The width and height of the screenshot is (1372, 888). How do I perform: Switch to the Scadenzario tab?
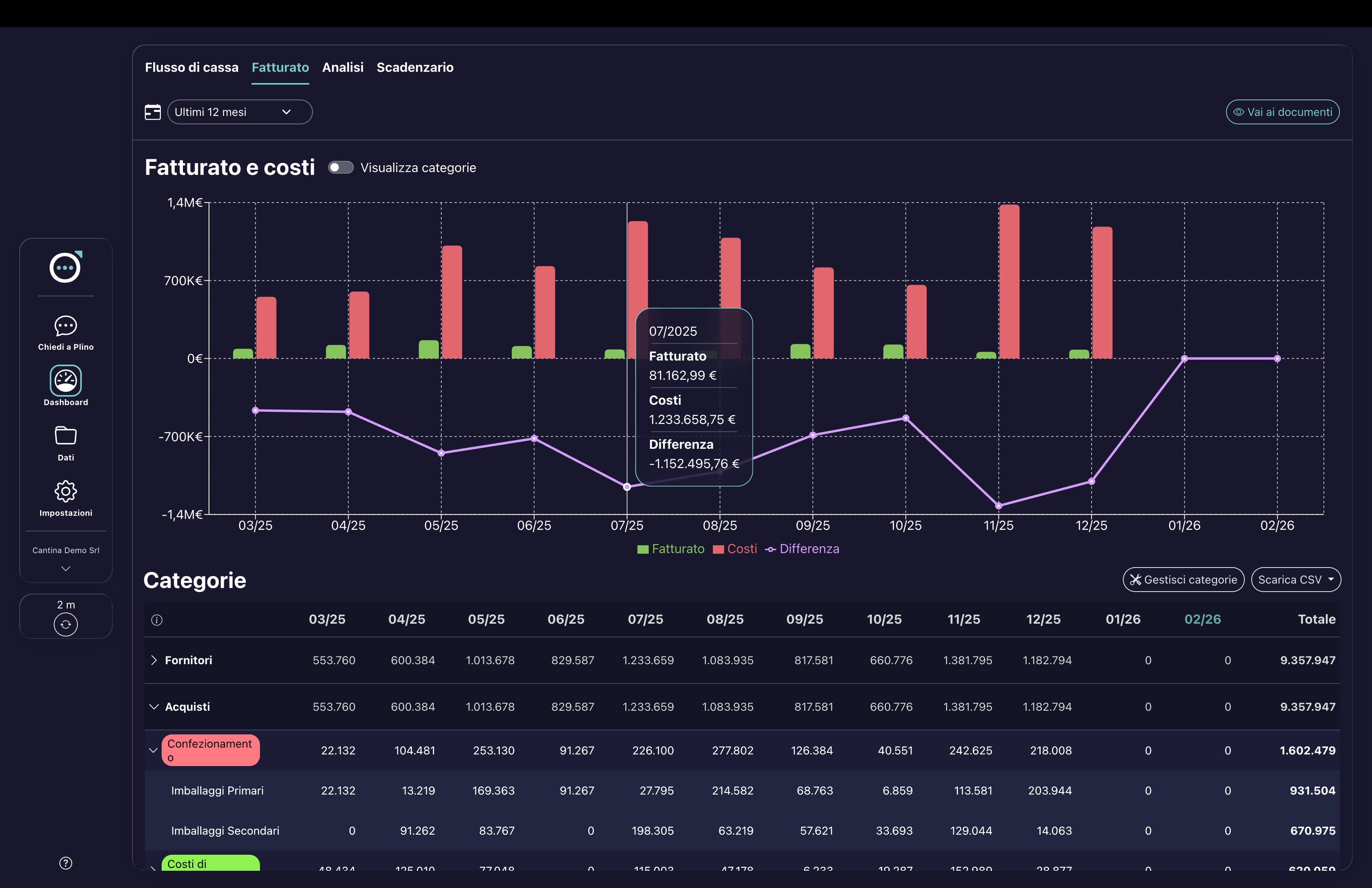pyautogui.click(x=414, y=67)
